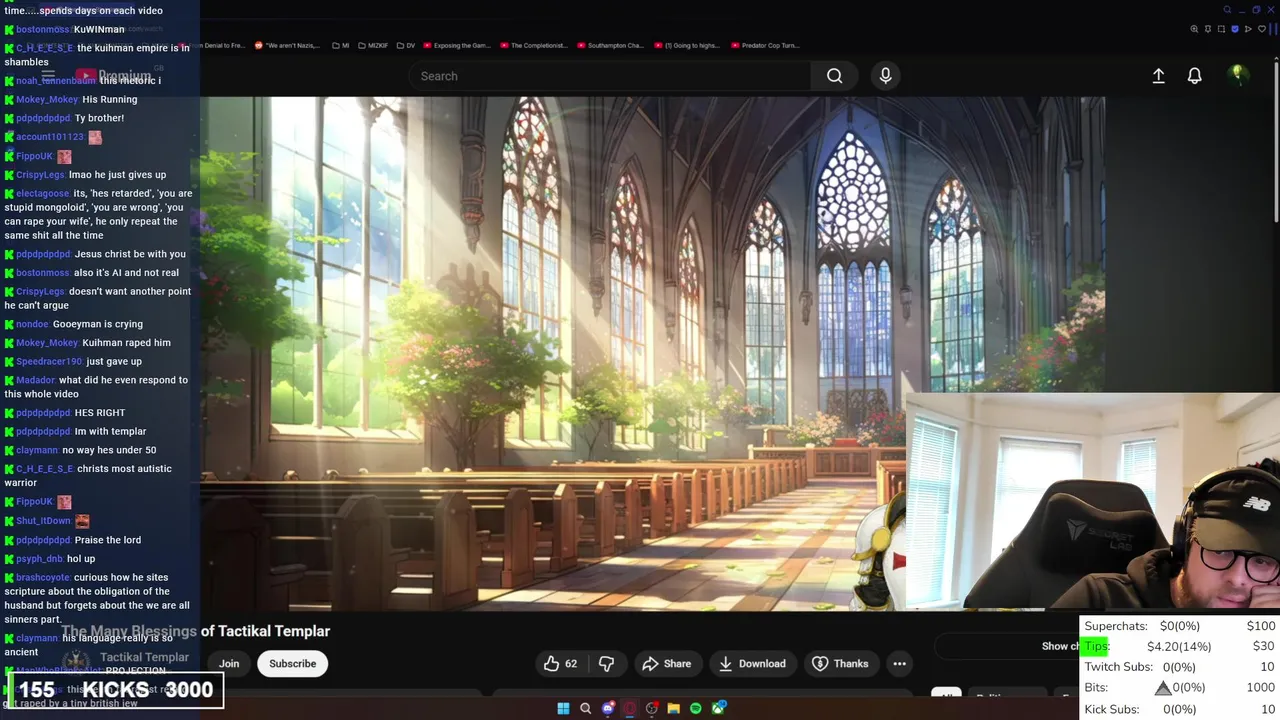
Task: Click the browser tab search magnifier
Action: [1227, 10]
